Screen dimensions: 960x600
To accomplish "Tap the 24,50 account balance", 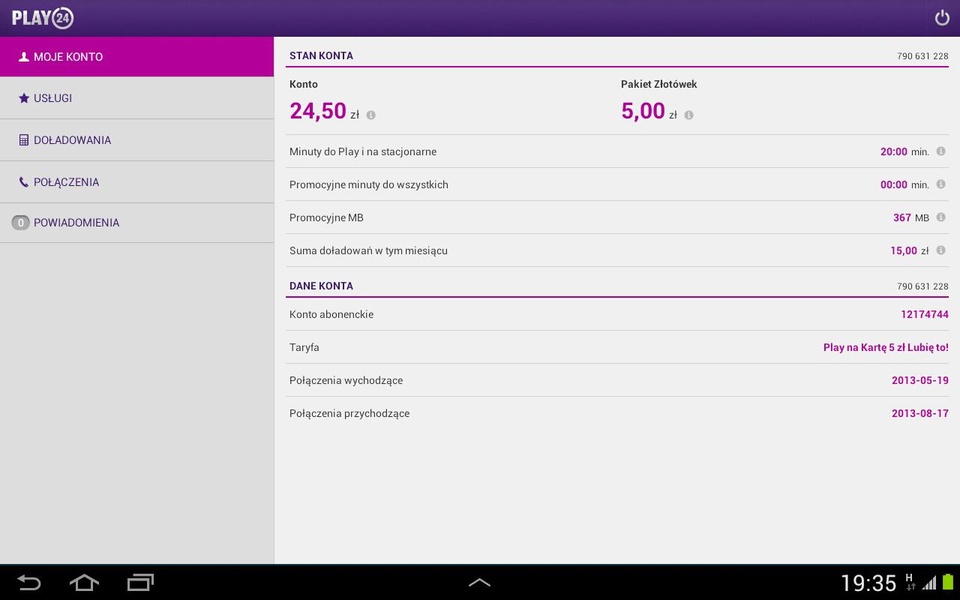I will [318, 111].
